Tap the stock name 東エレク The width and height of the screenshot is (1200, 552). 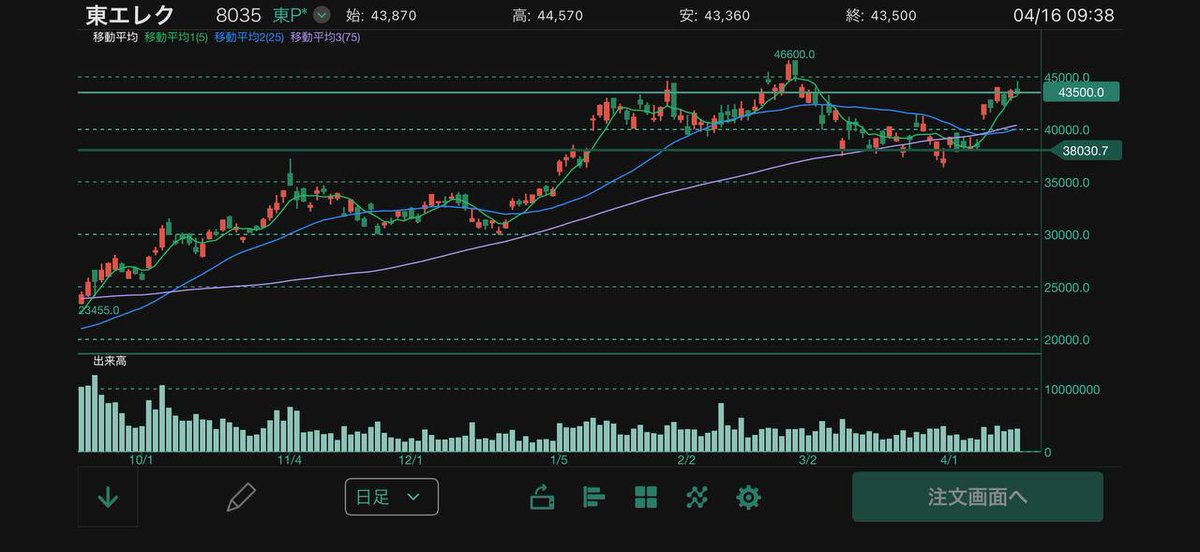(x=130, y=15)
